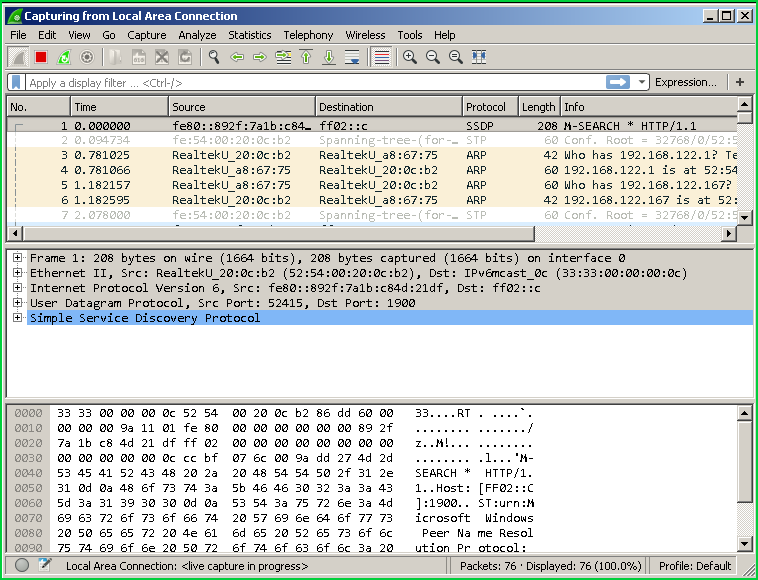Click Profile: Default in status bar
This screenshot has width=758, height=580.
click(x=695, y=566)
